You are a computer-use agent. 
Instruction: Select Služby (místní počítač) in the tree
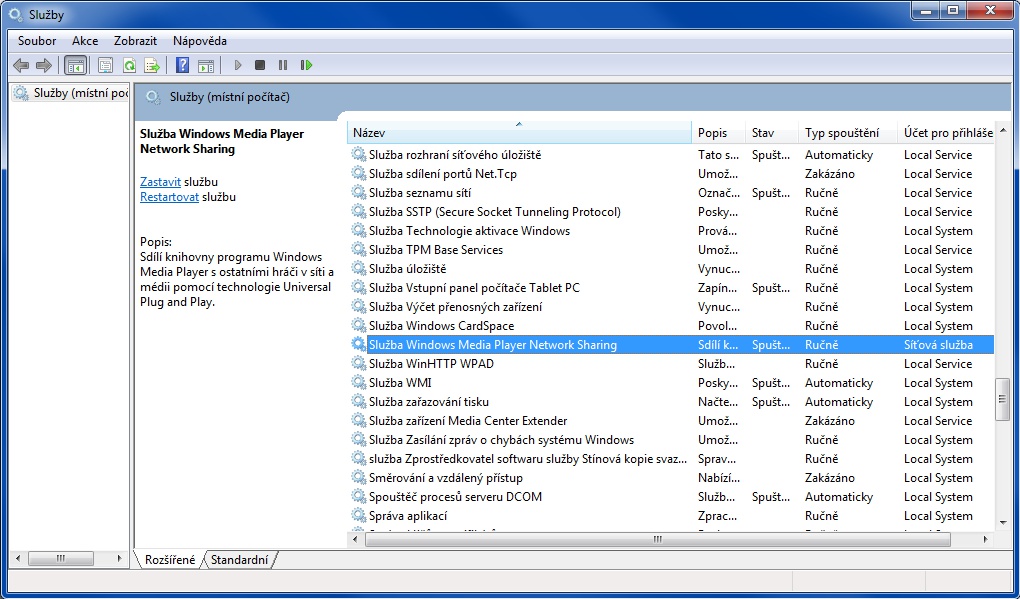click(72, 93)
